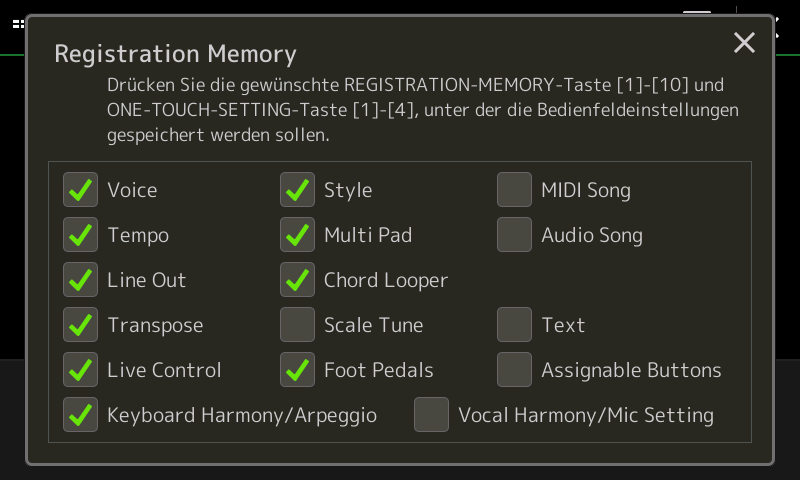Click the menu grid icon behind dialog
This screenshot has width=800, height=480.
(x=18, y=24)
